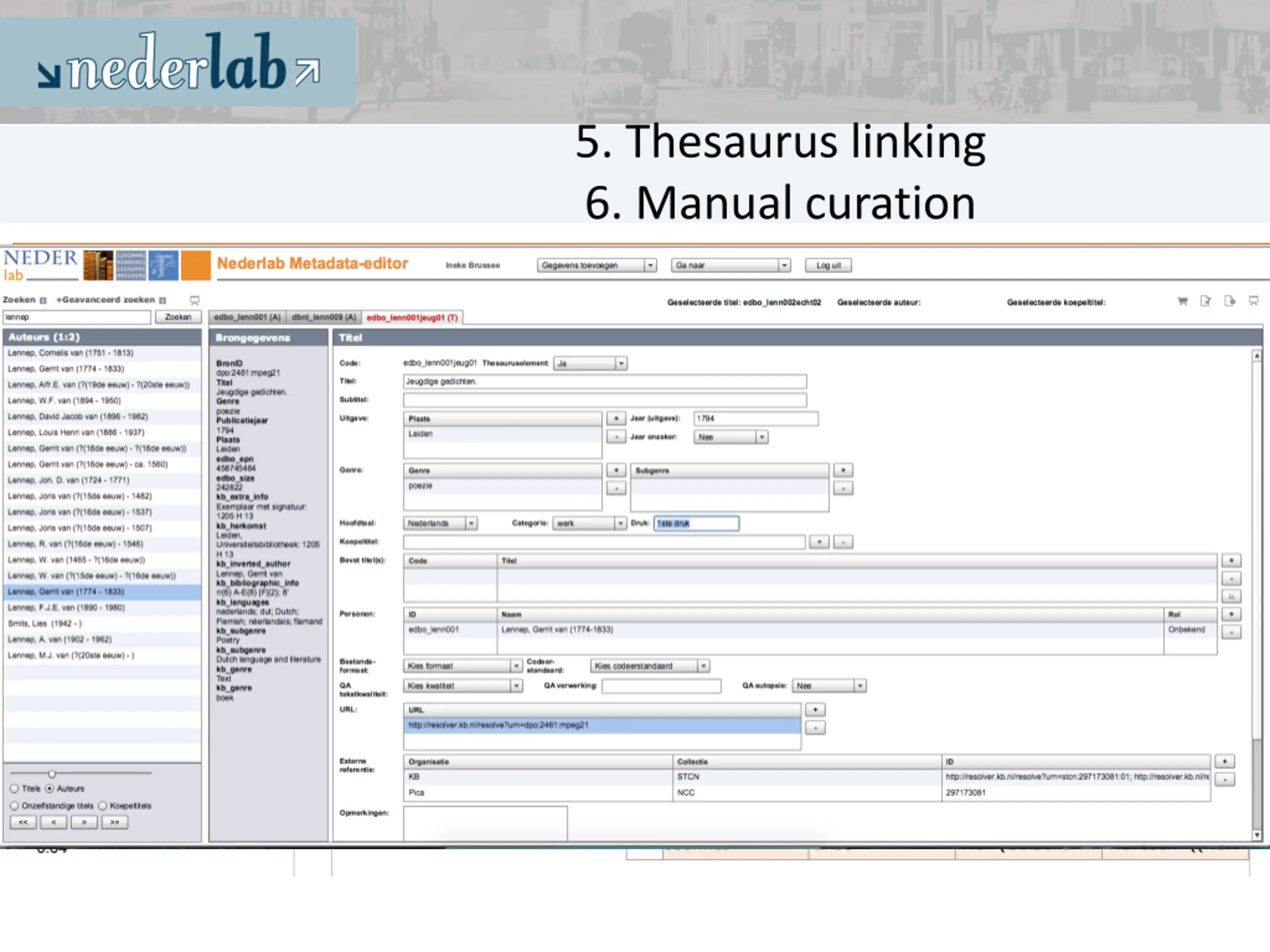Click the binary code image in header
Screen dimensions: 1270x952
[131, 265]
